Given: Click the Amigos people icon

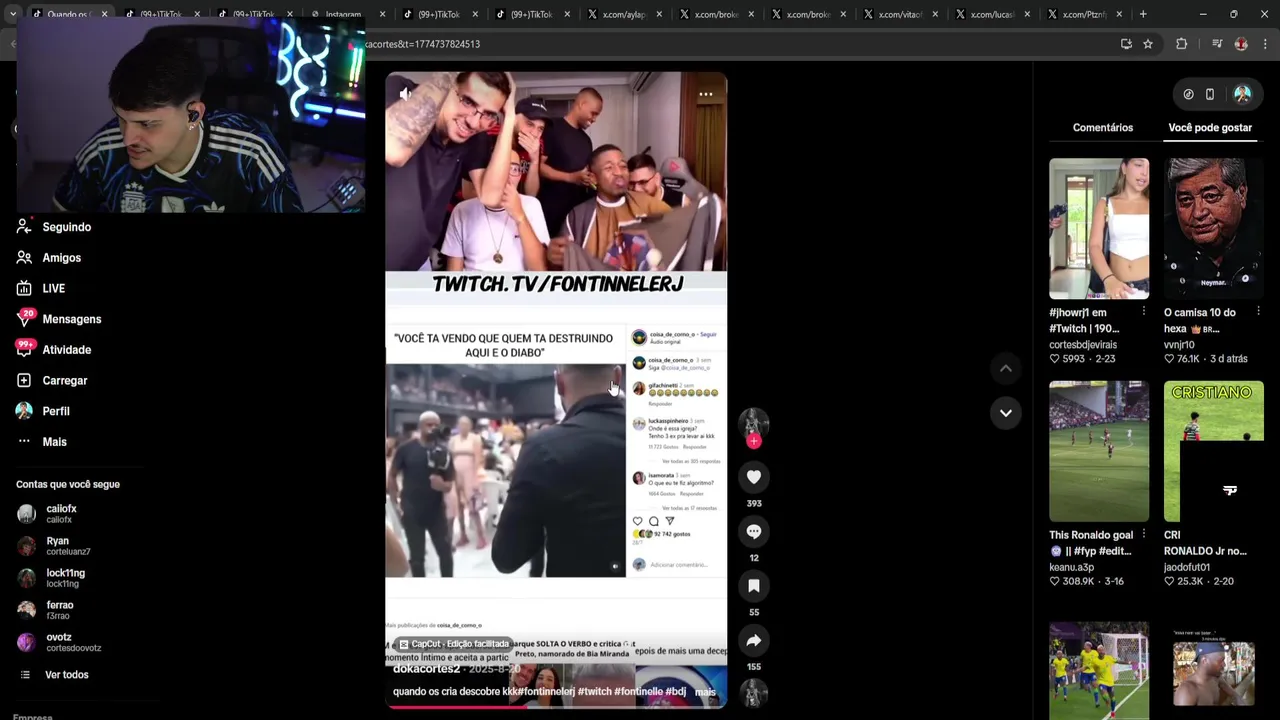Looking at the screenshot, I should coord(24,258).
